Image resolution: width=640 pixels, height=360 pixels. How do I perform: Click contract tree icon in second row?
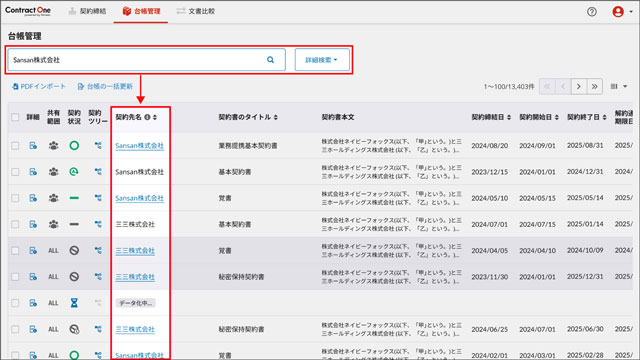click(x=98, y=171)
